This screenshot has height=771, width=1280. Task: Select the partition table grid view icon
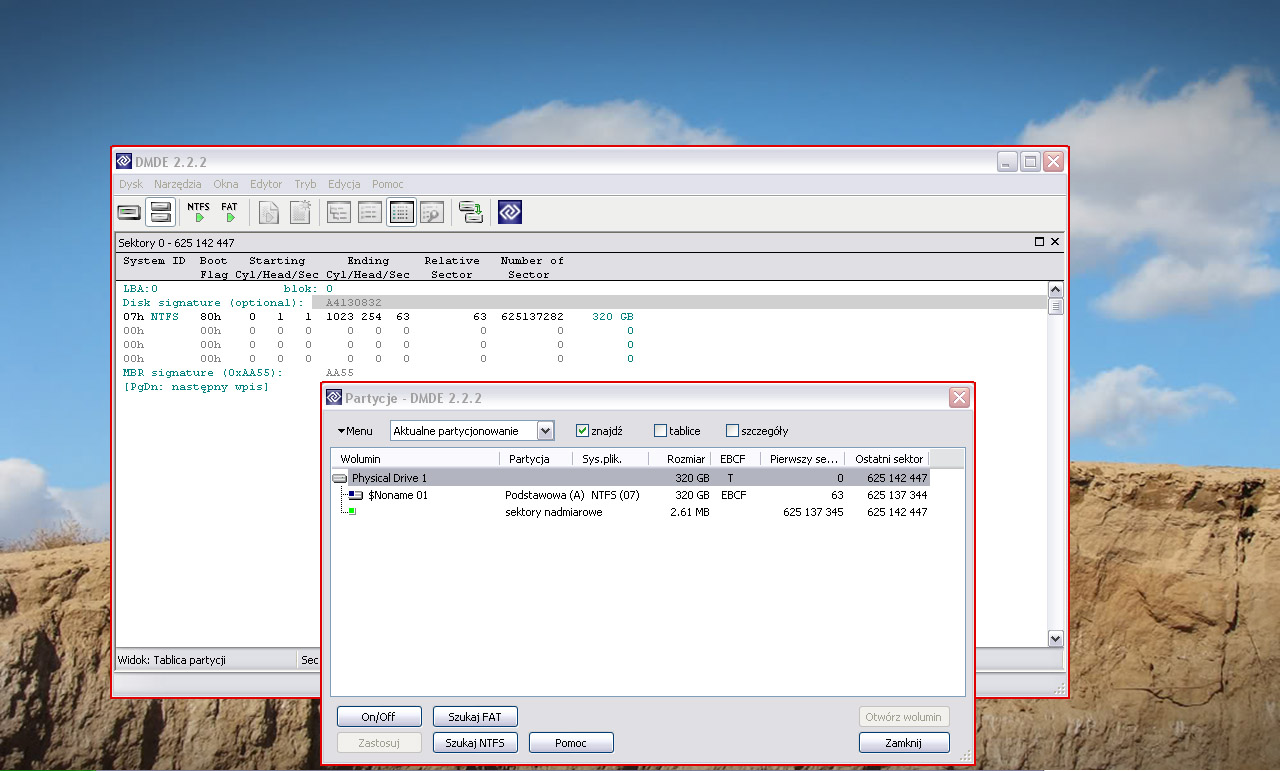pos(401,212)
